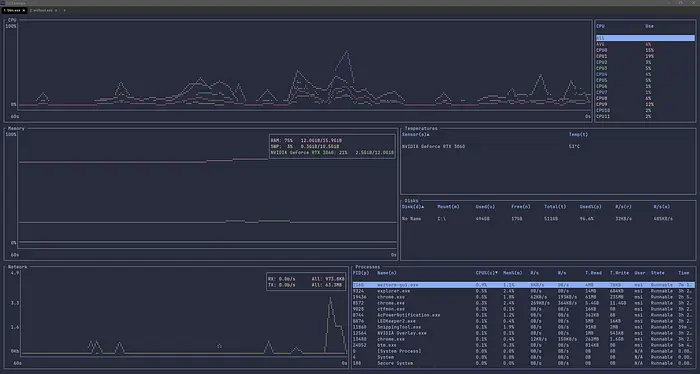The height and width of the screenshot is (374, 700).
Task: Focus the Memory usage graph widget
Action: 201,194
